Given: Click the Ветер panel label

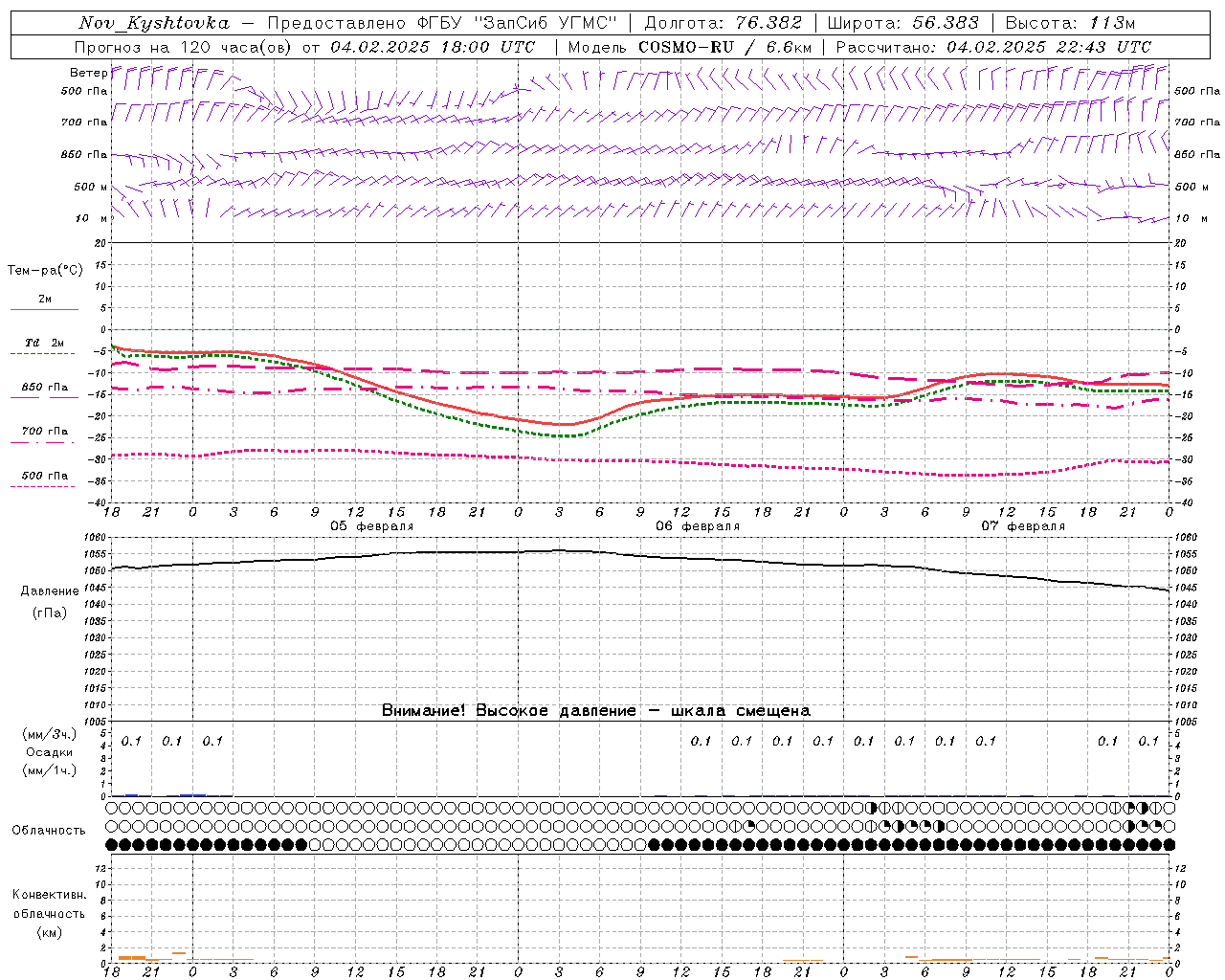Looking at the screenshot, I should tap(88, 72).
